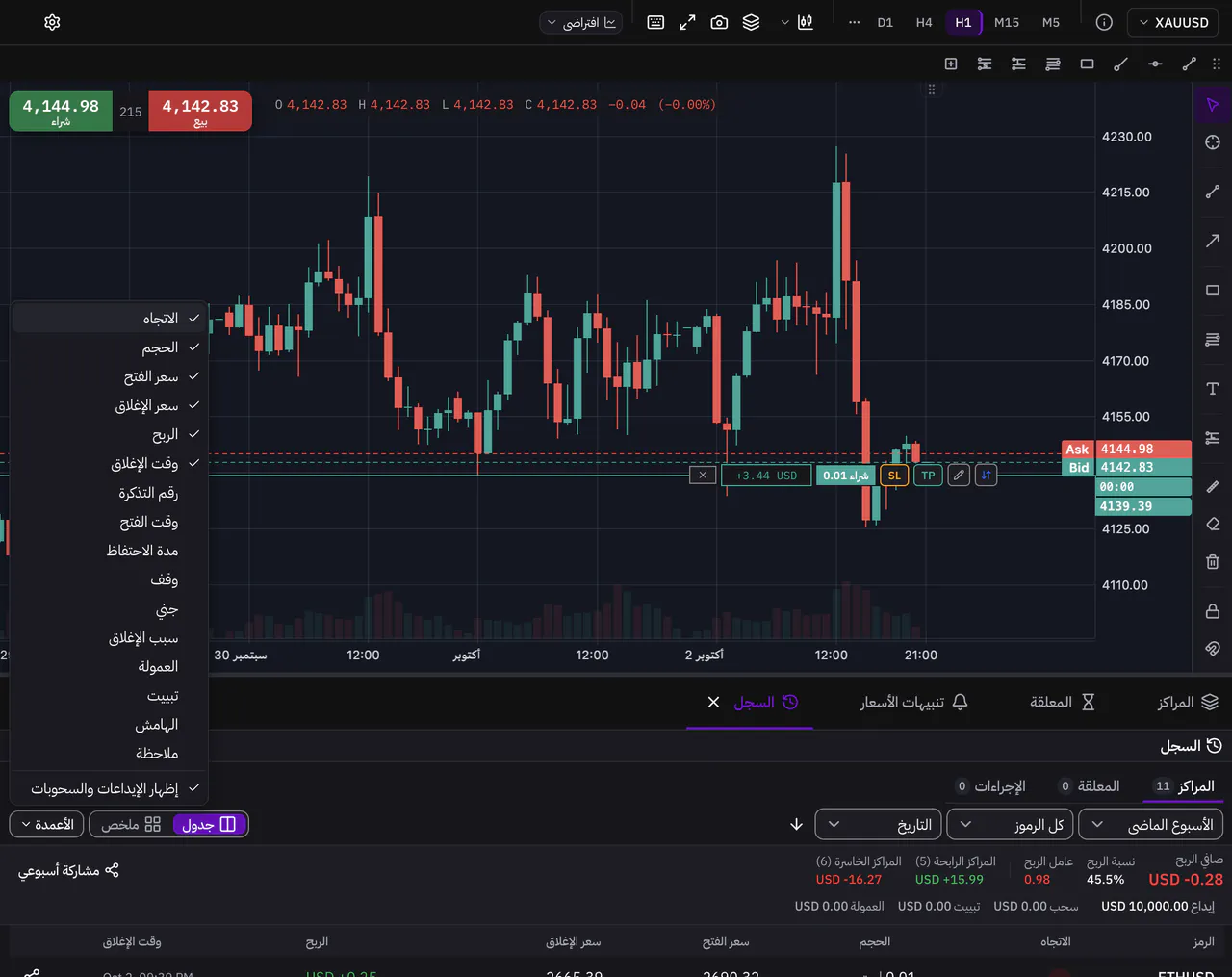Collapse the الأعمدة columns dropdown
Screen dimensions: 1232x977
point(47,824)
